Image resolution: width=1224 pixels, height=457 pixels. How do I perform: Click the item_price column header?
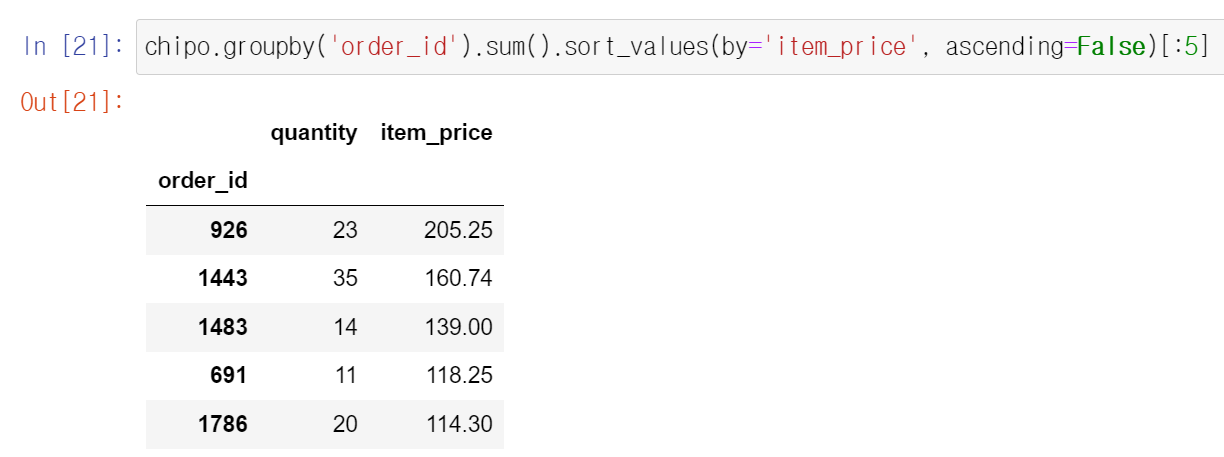(x=437, y=133)
